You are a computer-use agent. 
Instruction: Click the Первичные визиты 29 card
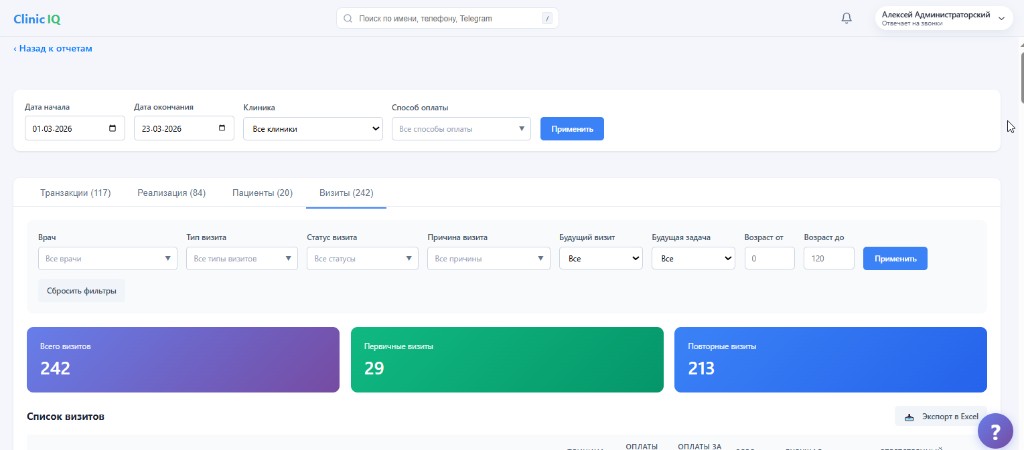point(507,359)
